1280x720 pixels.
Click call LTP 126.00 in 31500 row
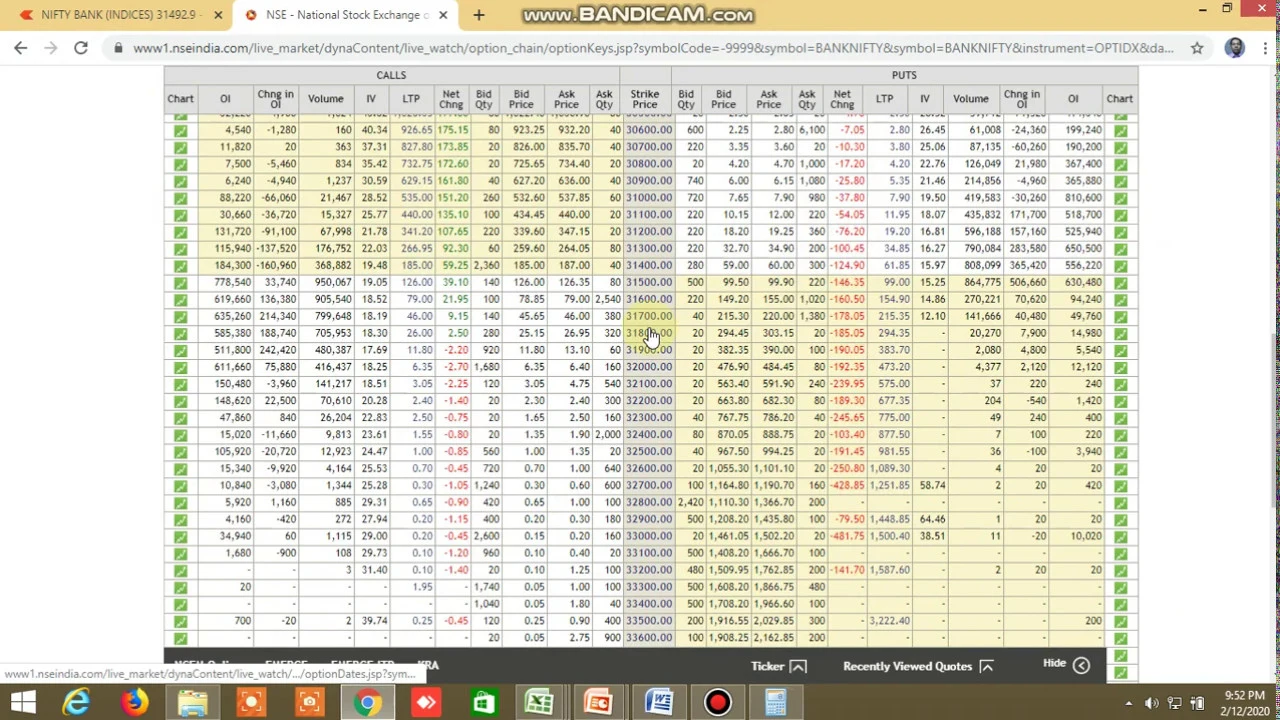[417, 283]
